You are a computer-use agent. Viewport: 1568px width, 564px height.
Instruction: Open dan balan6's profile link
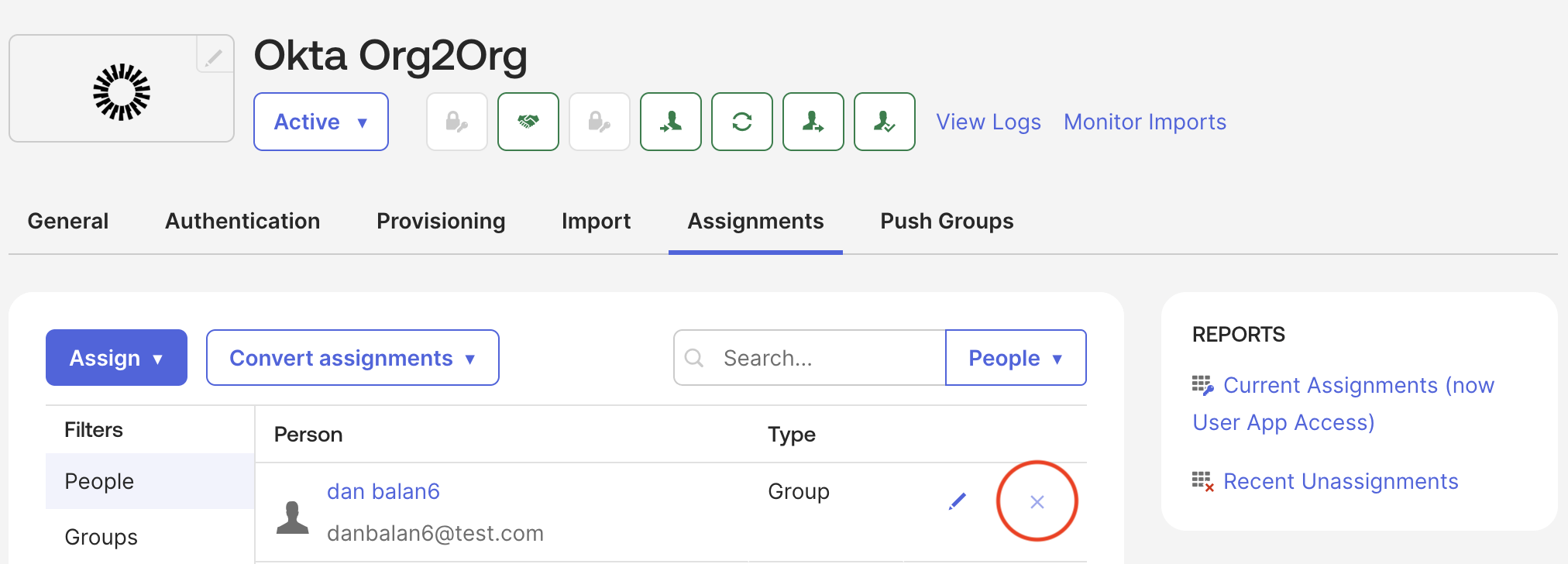(383, 491)
